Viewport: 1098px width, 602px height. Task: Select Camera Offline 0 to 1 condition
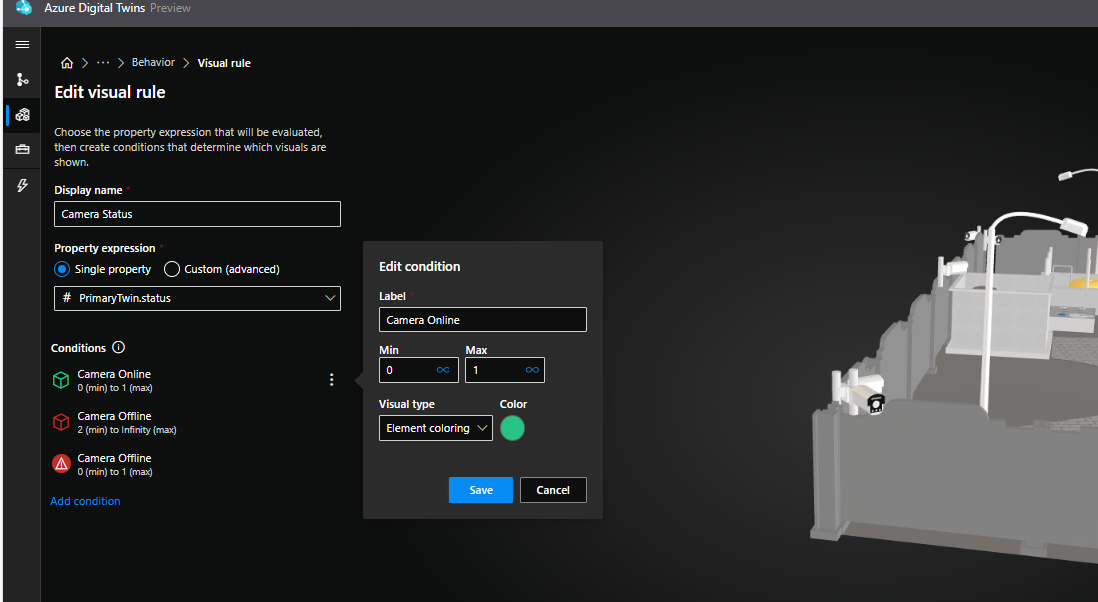point(115,464)
